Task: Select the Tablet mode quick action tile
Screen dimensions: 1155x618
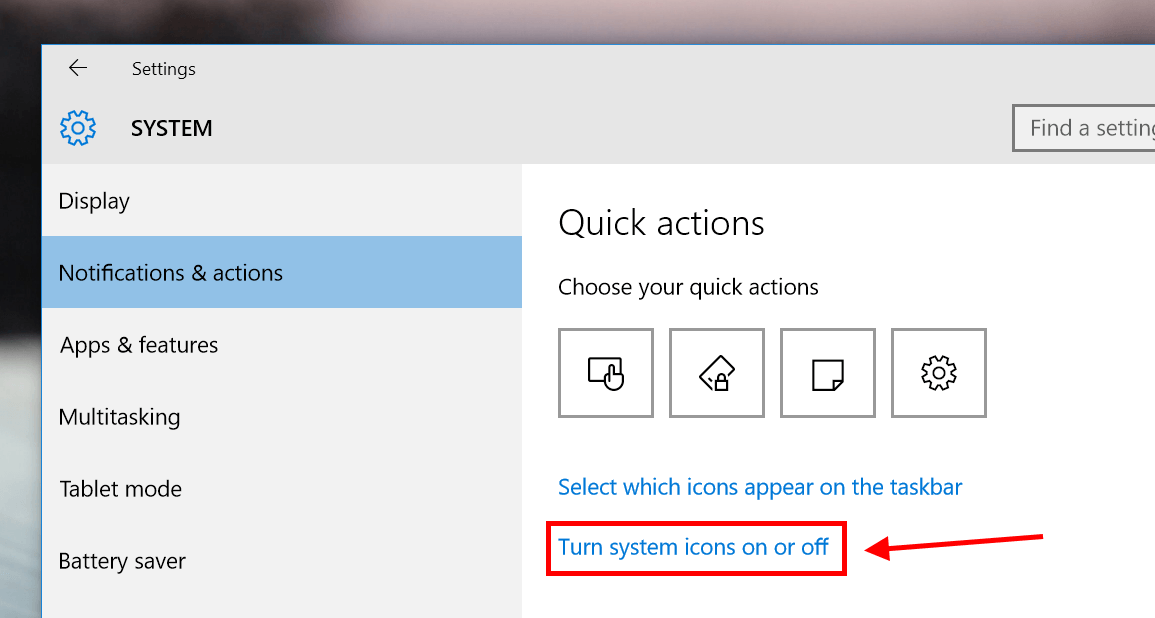Action: click(x=605, y=373)
